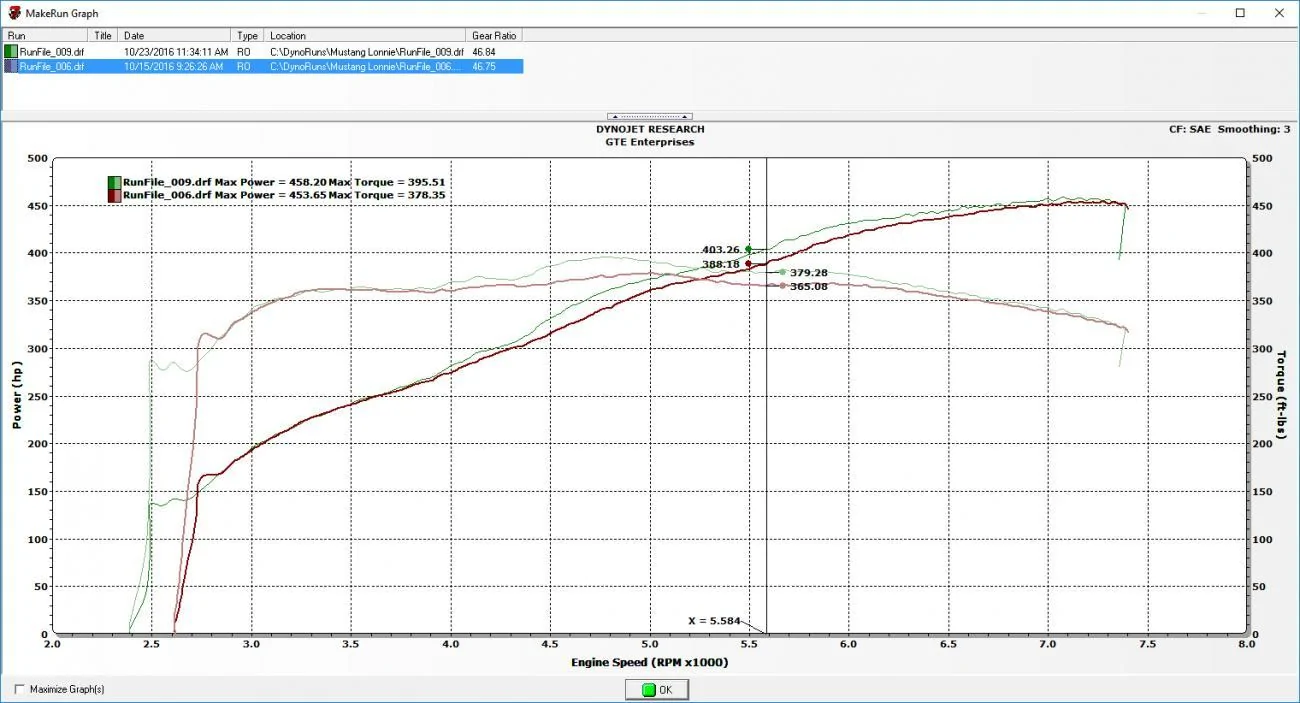Sort runs by the Date column header
Viewport: 1300px width, 703px height.
176,35
